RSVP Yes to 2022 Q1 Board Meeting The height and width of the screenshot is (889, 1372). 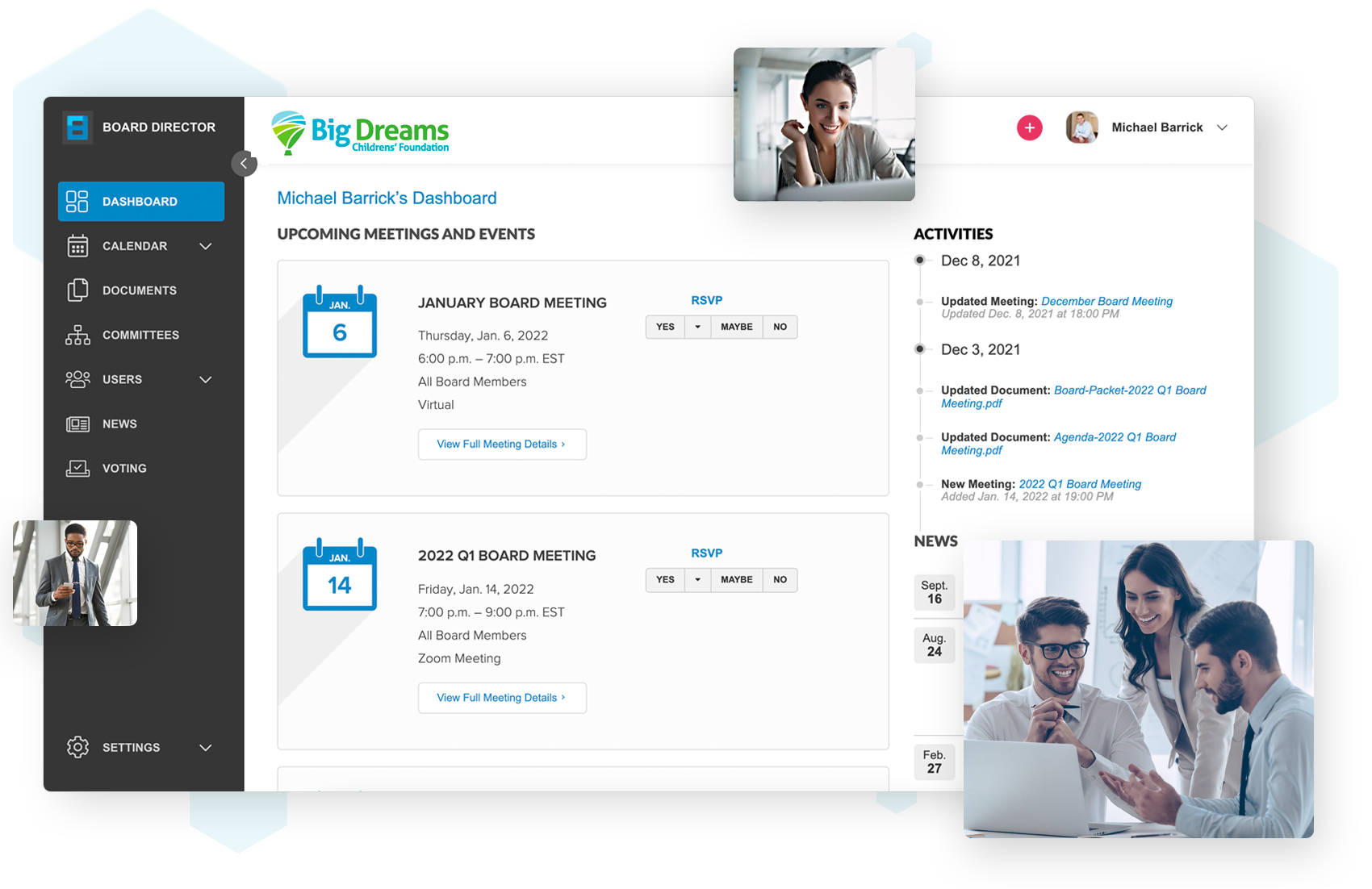pos(665,580)
